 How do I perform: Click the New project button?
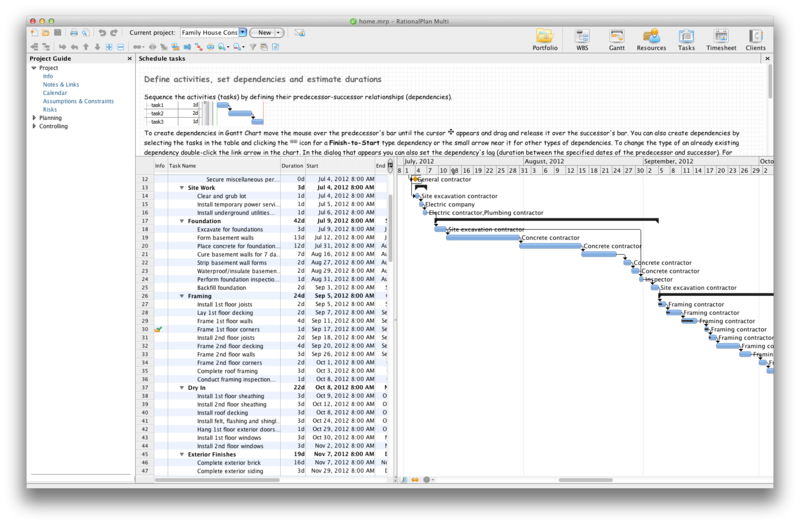[x=264, y=33]
